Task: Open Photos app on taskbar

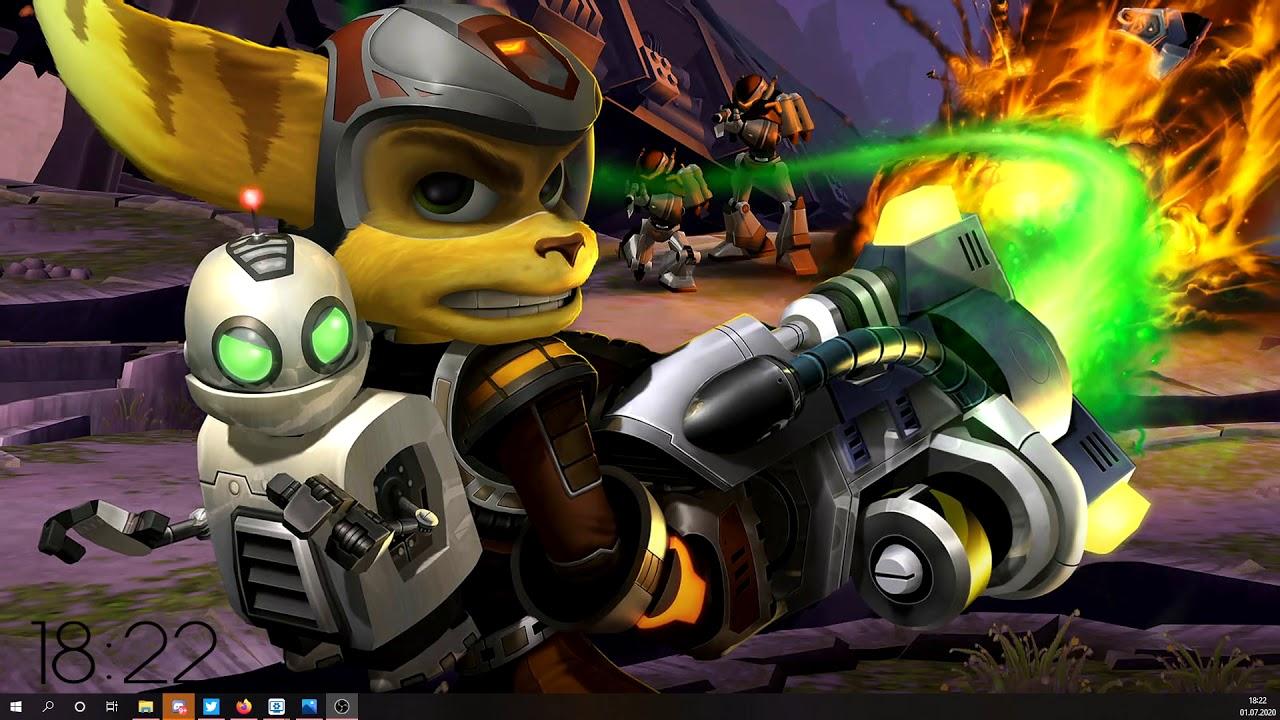Action: 309,707
